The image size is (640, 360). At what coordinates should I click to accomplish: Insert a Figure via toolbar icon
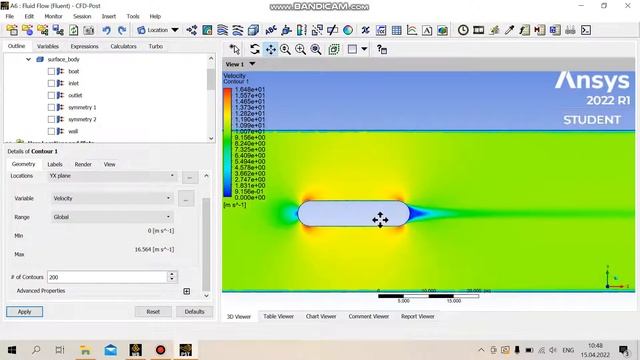point(442,30)
